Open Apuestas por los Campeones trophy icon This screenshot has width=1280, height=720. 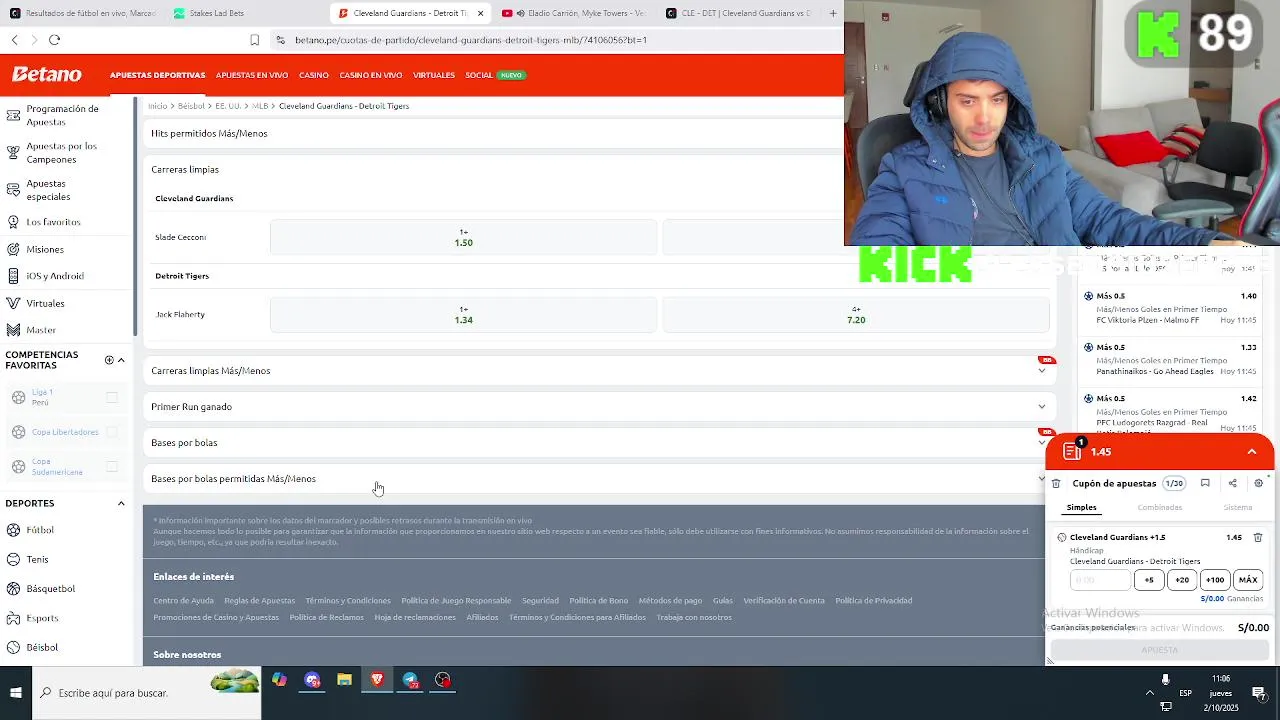pyautogui.click(x=13, y=152)
